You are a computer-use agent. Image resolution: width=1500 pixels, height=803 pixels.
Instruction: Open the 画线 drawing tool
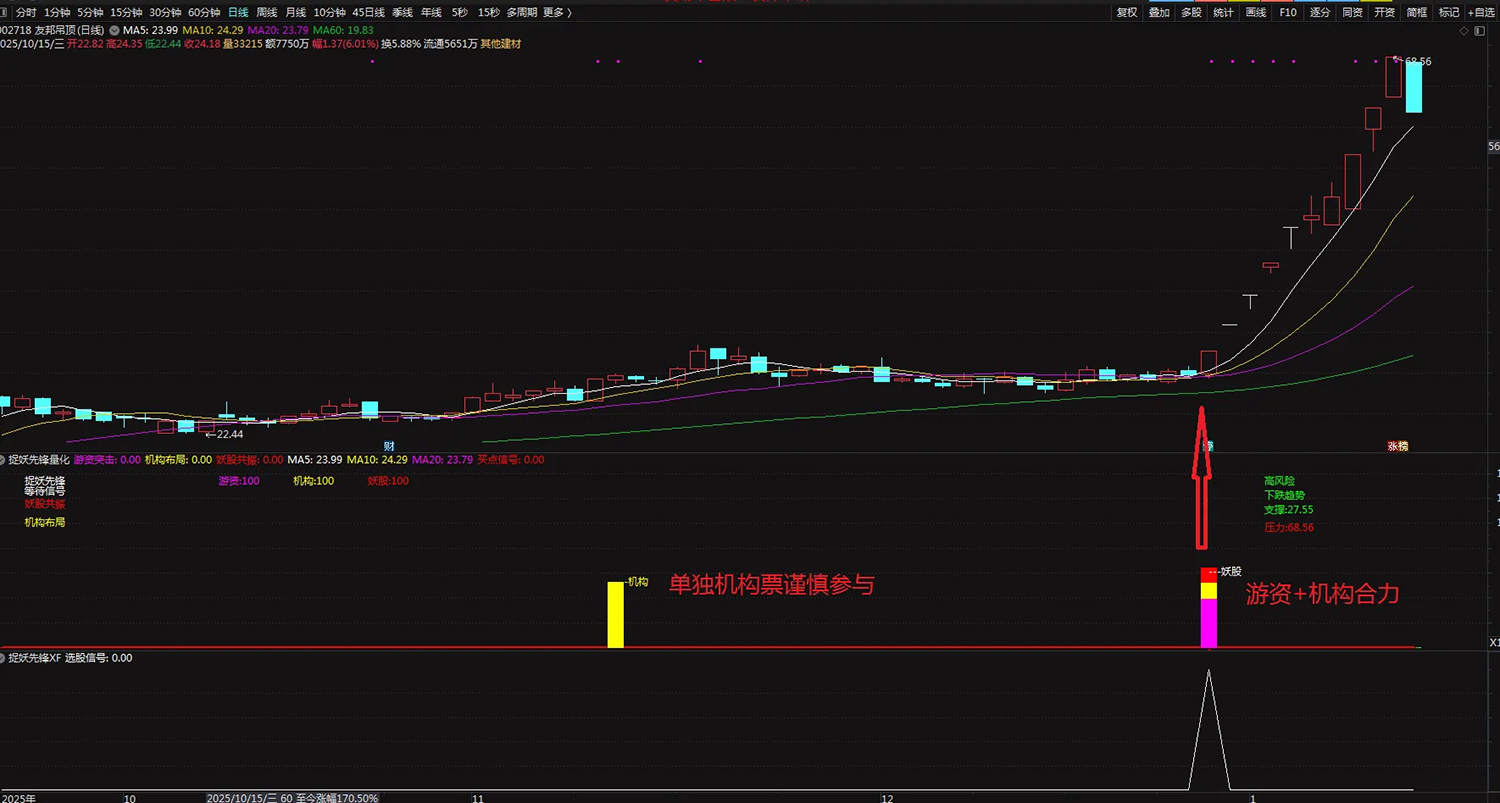pos(1256,12)
